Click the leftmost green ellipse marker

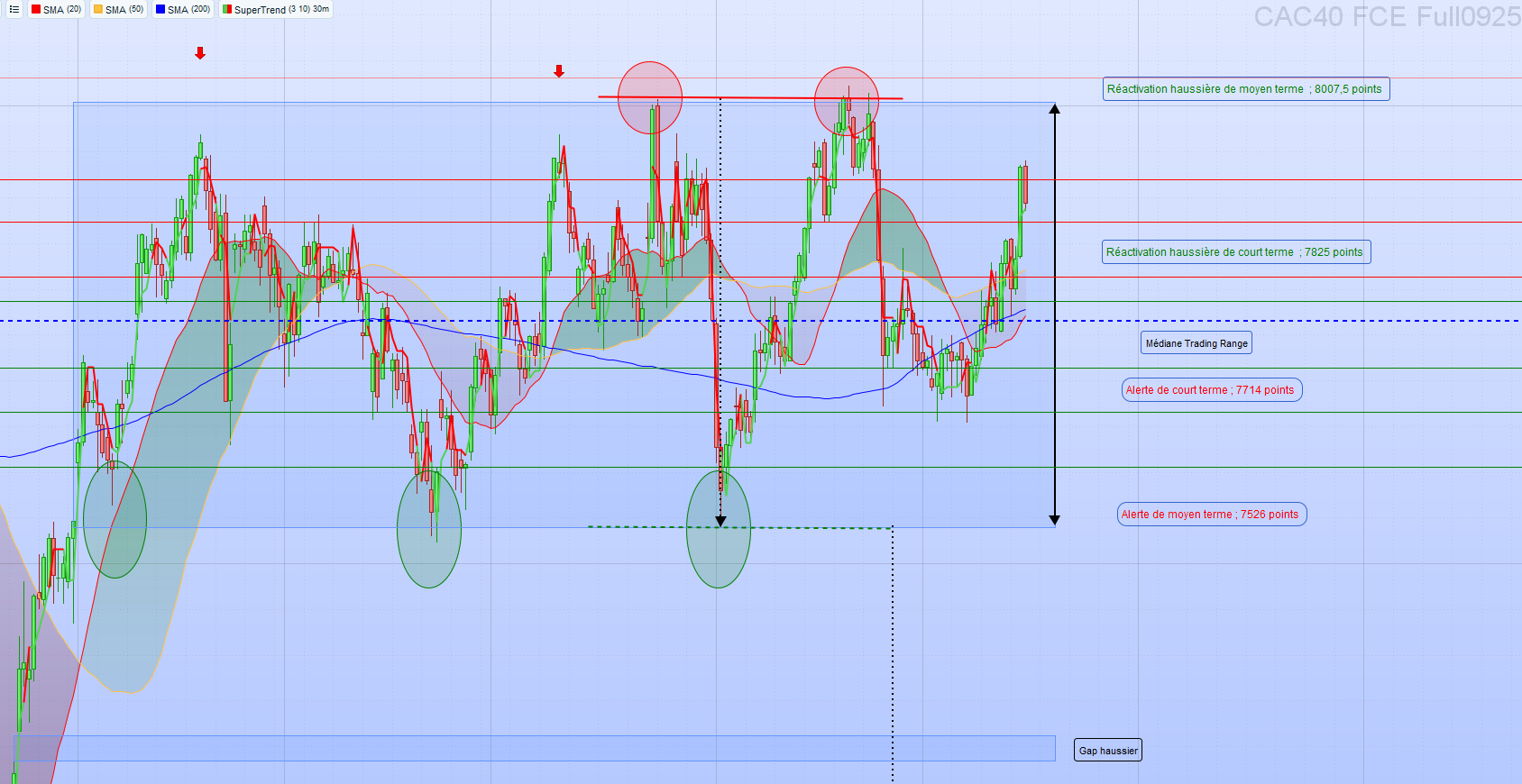tap(115, 519)
